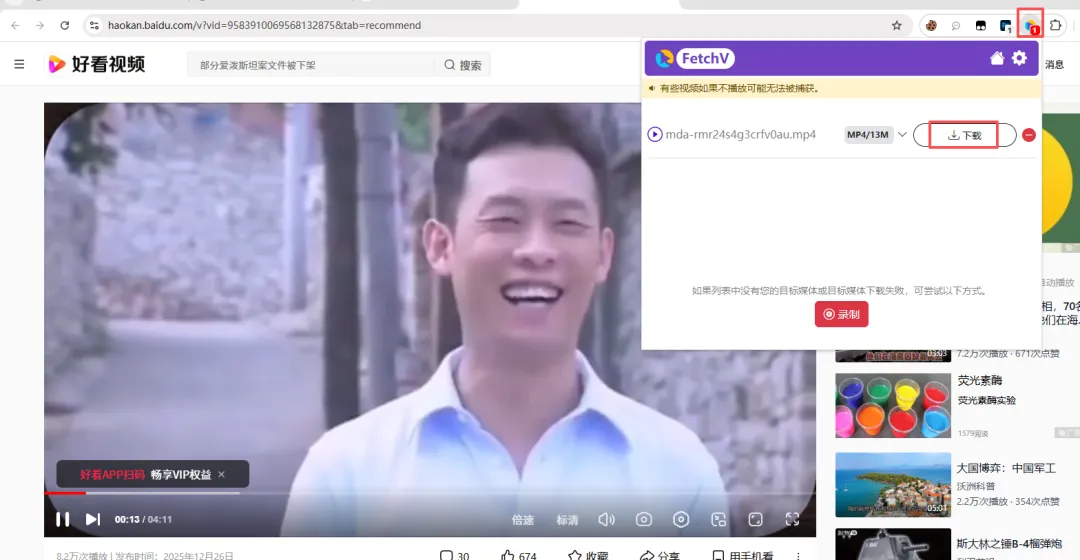Image resolution: width=1080 pixels, height=560 pixels.
Task: Click the file name mda-rmr24s4g3crfv0au.mp4
Action: click(x=740, y=134)
